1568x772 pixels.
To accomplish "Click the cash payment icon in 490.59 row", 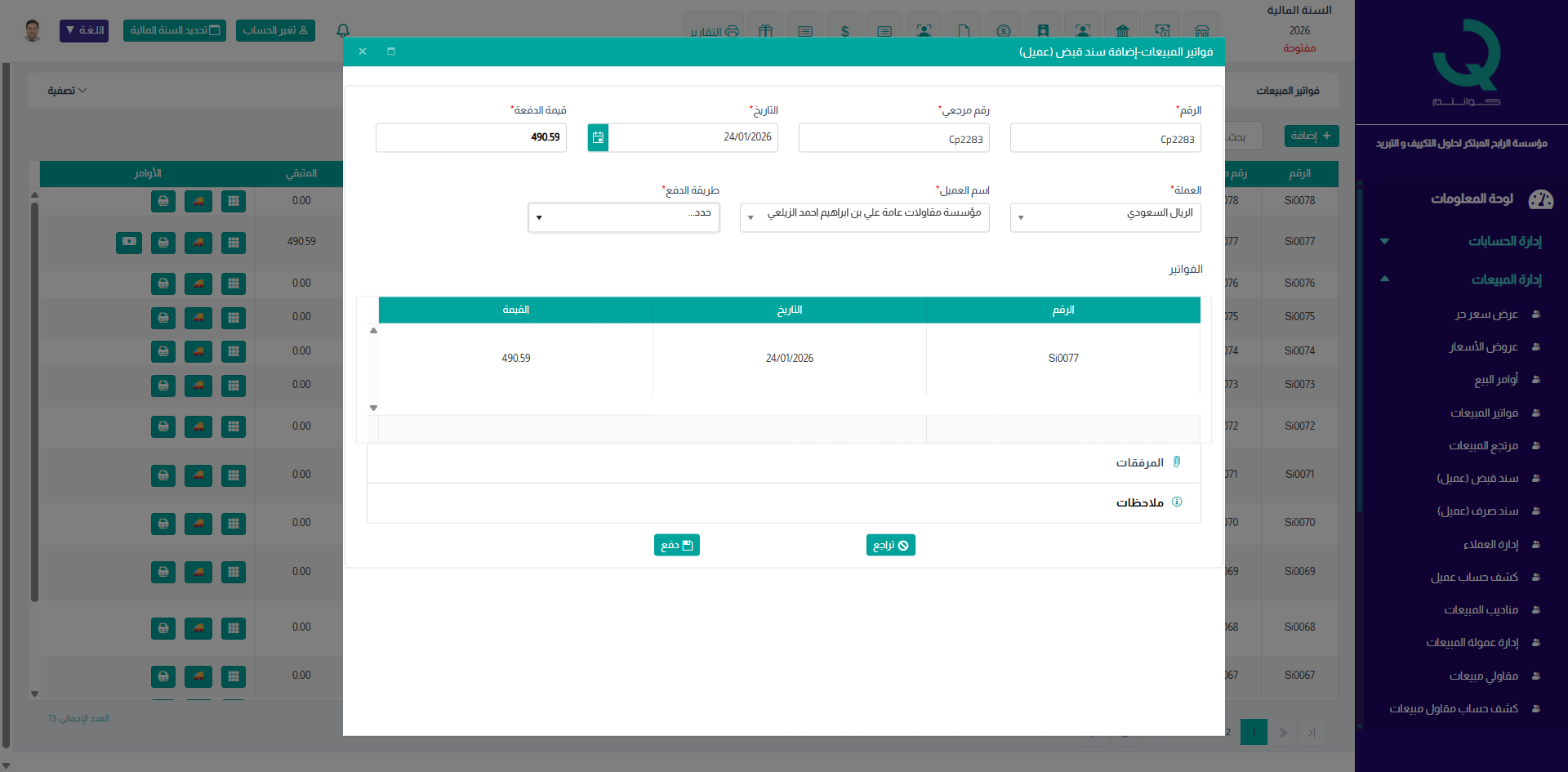I will pos(129,242).
